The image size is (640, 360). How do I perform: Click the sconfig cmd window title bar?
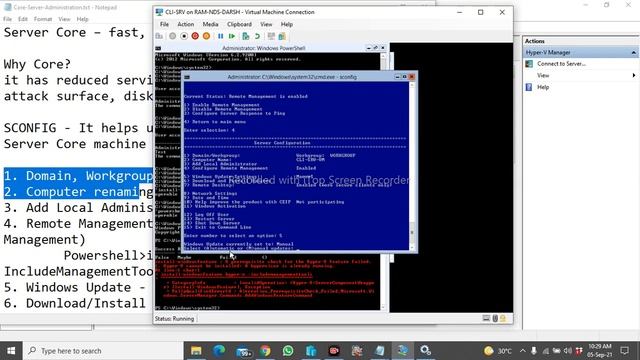click(x=292, y=77)
